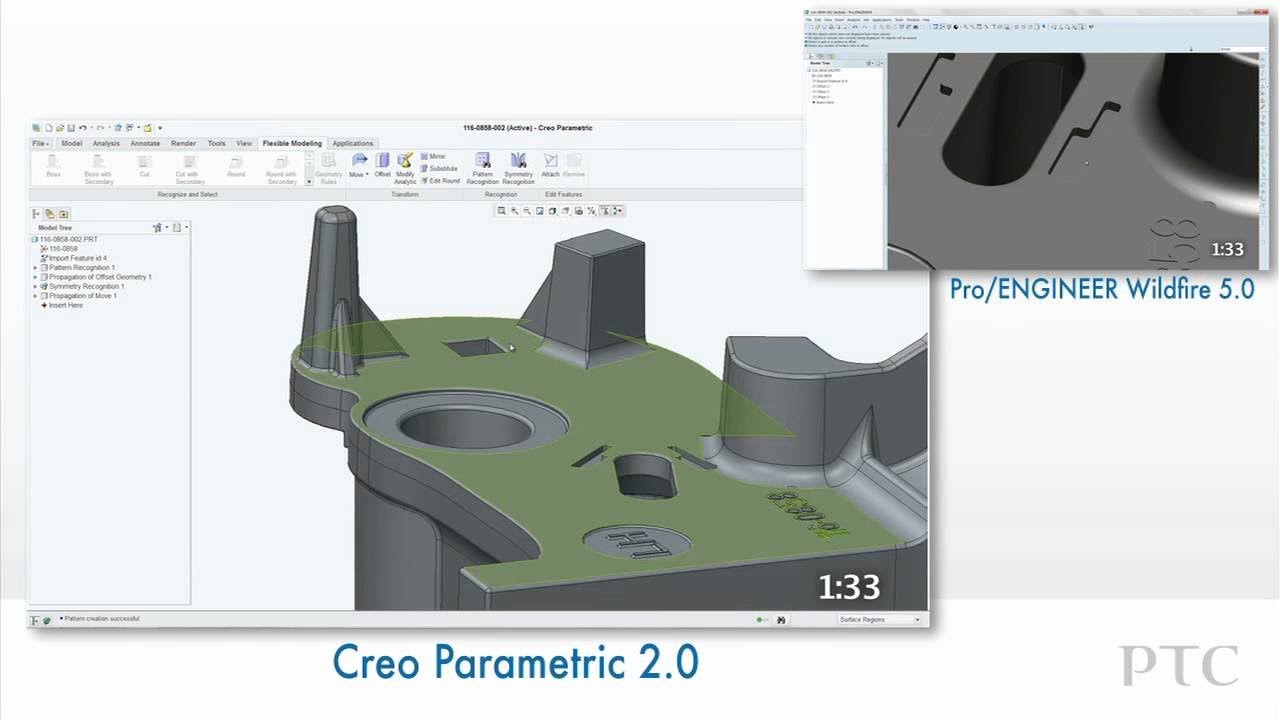Click the Insert Here marker

[62, 306]
